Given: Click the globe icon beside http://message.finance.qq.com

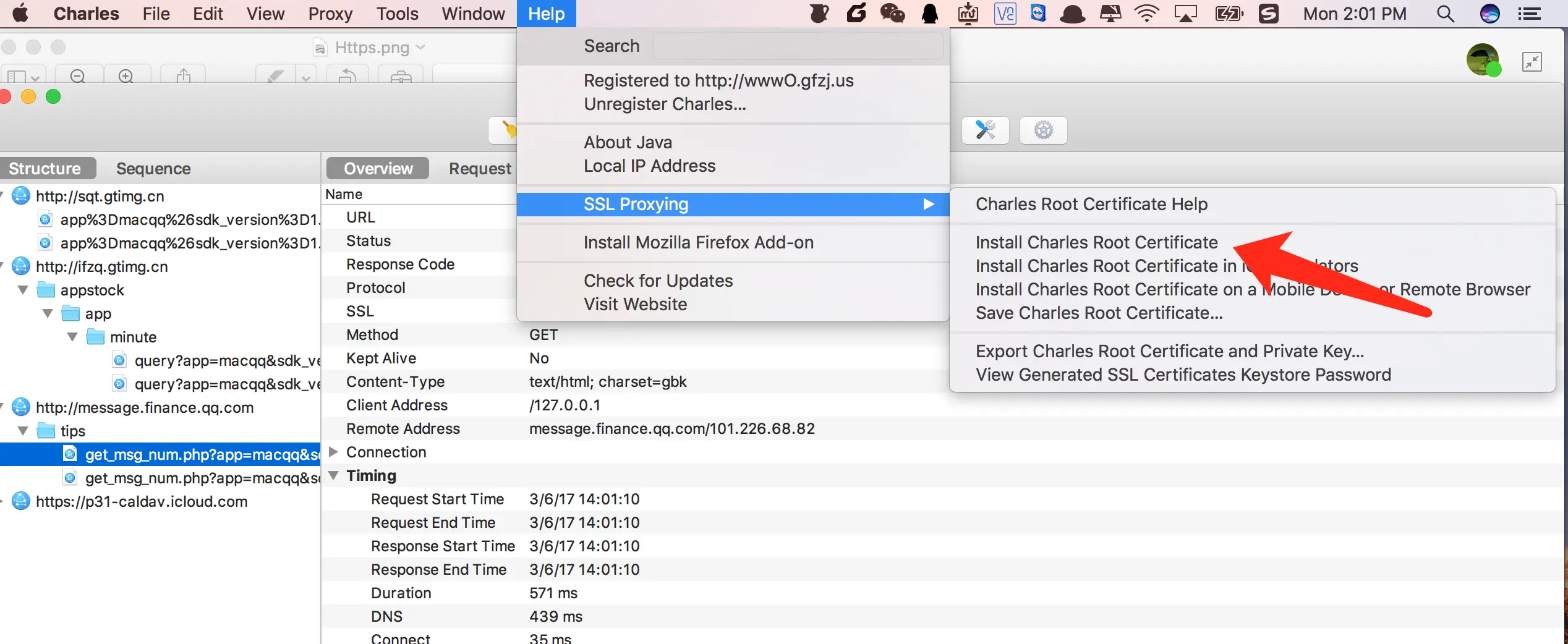Looking at the screenshot, I should [21, 407].
